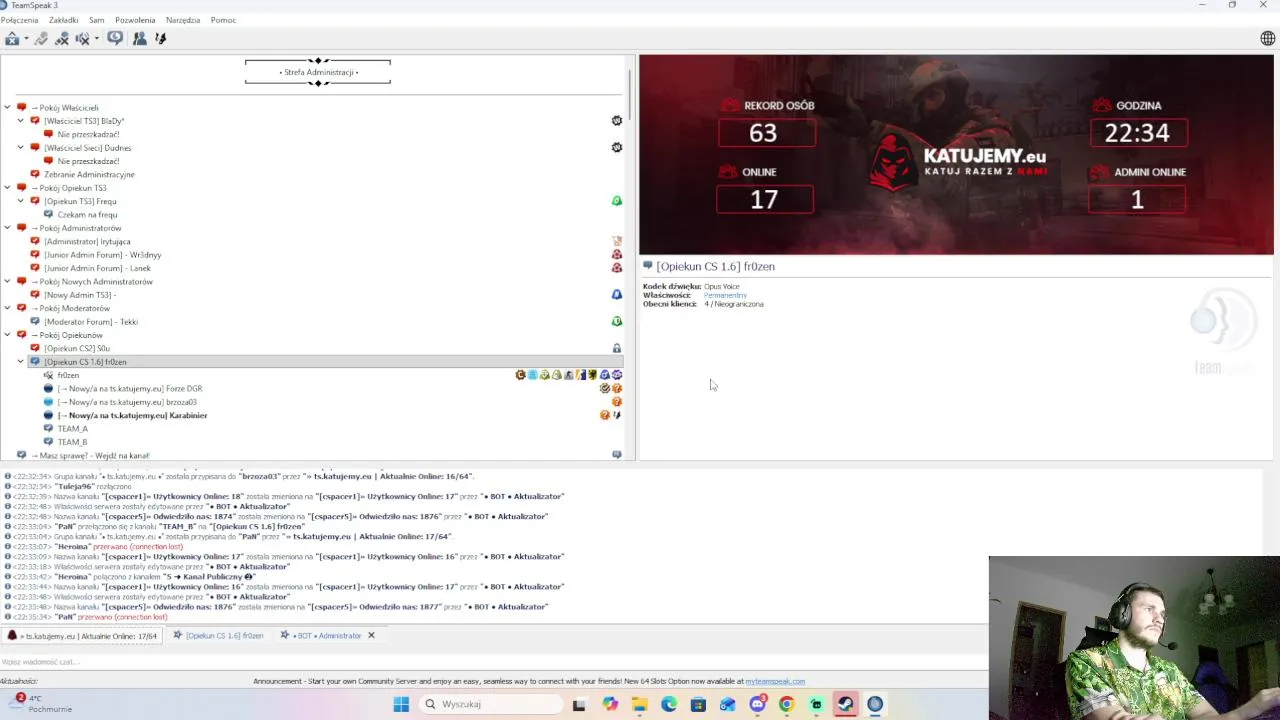Select the [Moderator Forum] - Tekki channel
The width and height of the screenshot is (1280, 720).
coord(91,322)
